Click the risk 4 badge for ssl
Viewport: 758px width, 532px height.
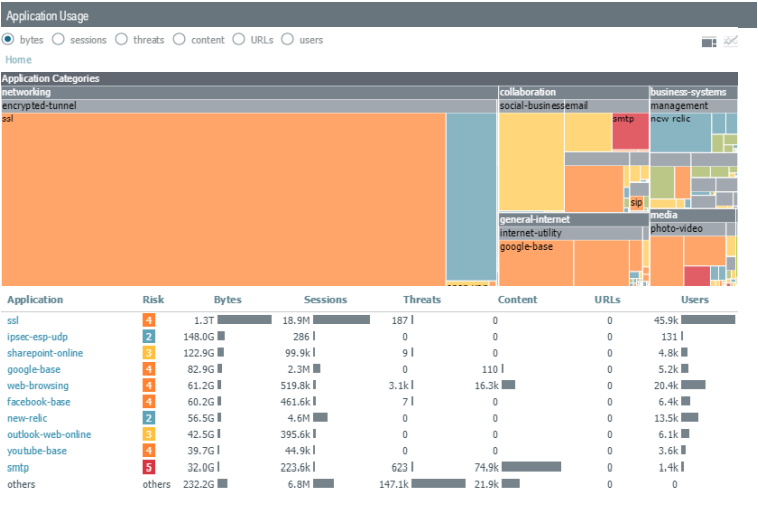(x=148, y=320)
